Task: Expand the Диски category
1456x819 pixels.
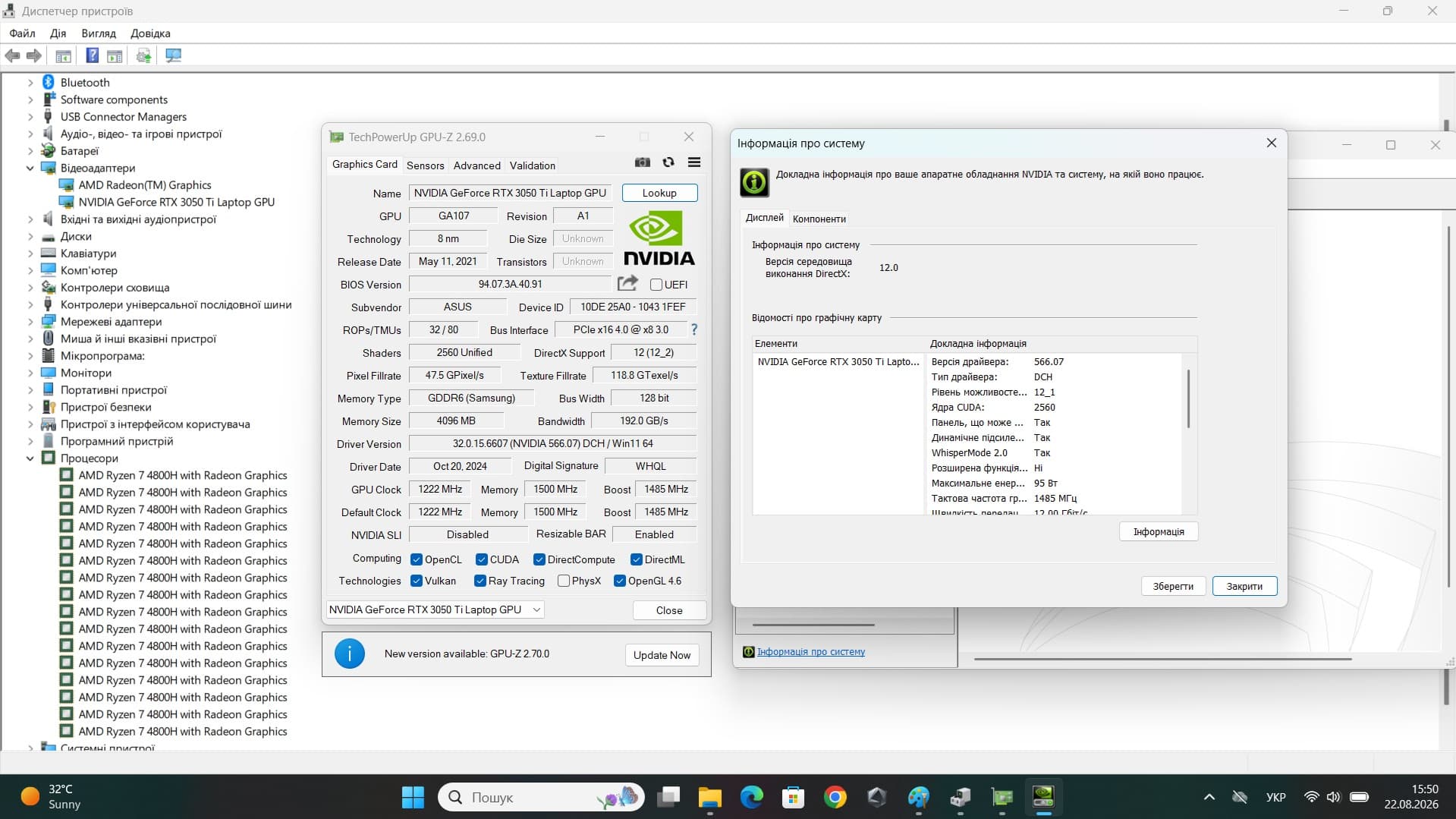Action: pyautogui.click(x=30, y=236)
